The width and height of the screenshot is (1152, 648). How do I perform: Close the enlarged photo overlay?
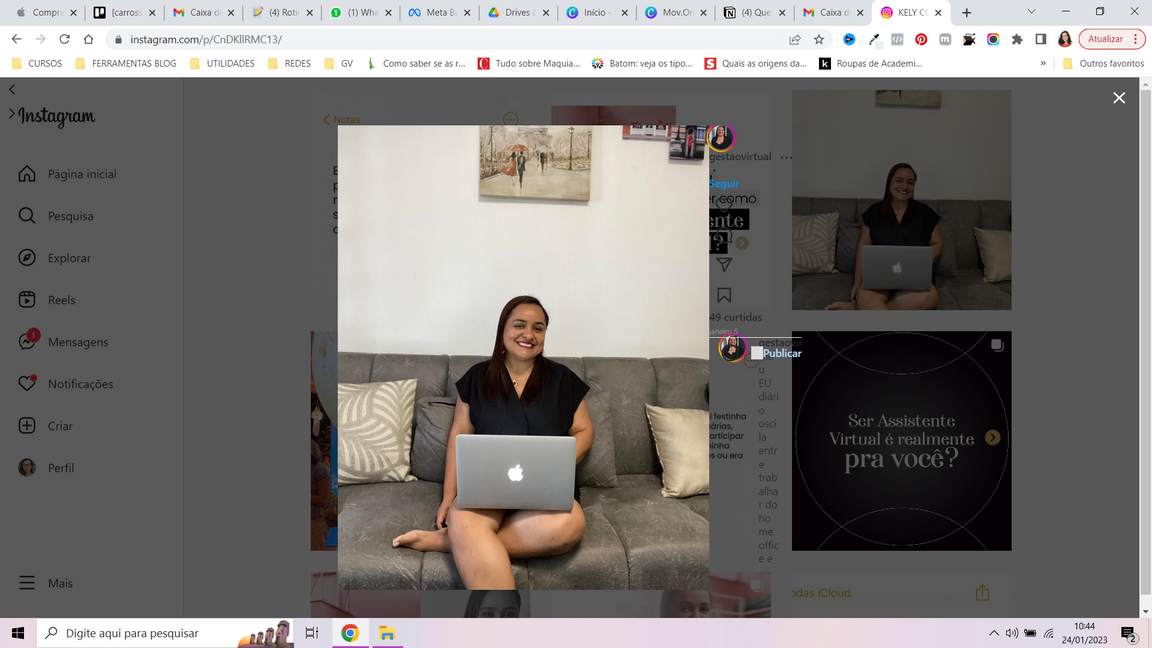(1119, 97)
